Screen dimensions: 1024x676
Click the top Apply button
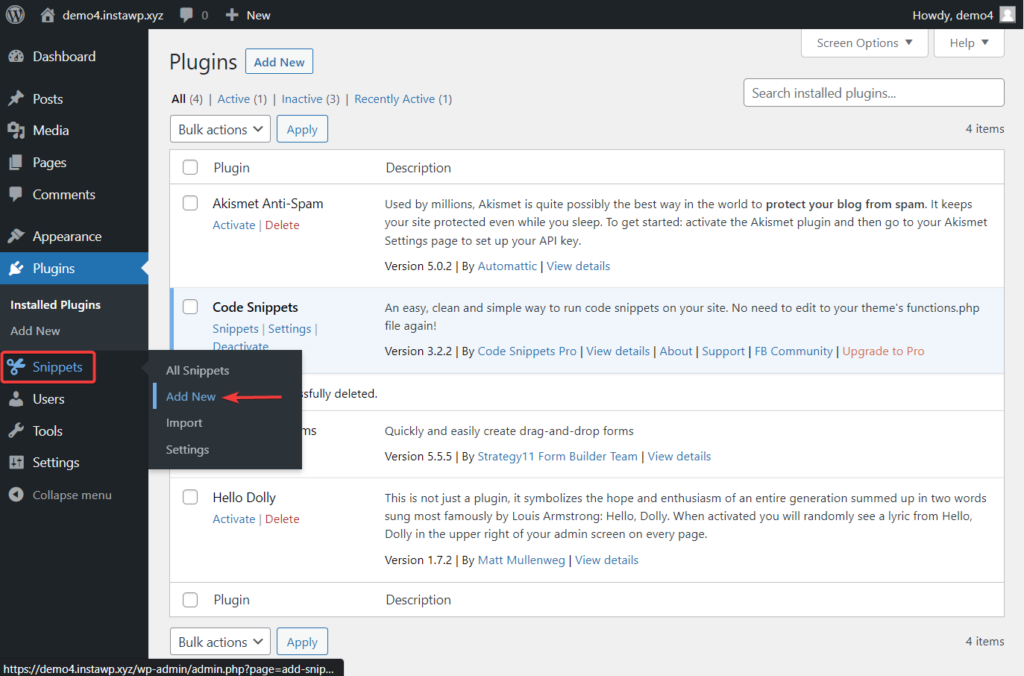click(302, 129)
